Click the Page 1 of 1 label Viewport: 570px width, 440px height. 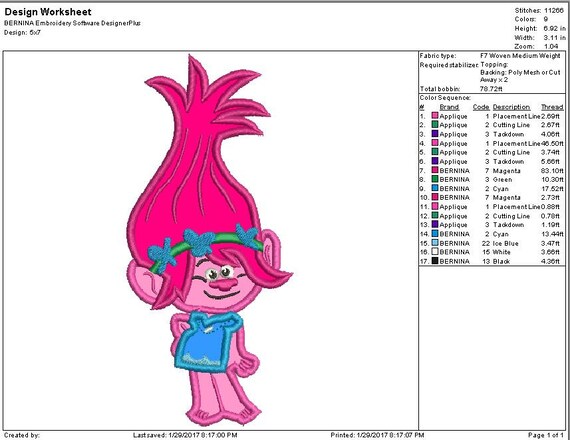coord(546,435)
